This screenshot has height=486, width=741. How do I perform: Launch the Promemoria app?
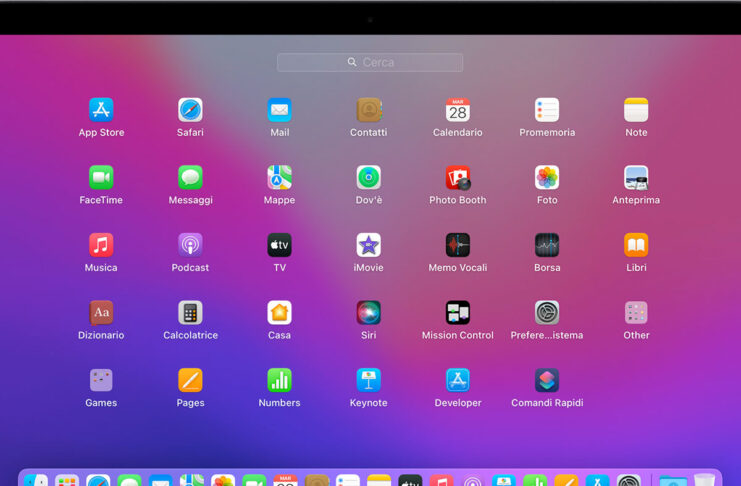pyautogui.click(x=547, y=110)
